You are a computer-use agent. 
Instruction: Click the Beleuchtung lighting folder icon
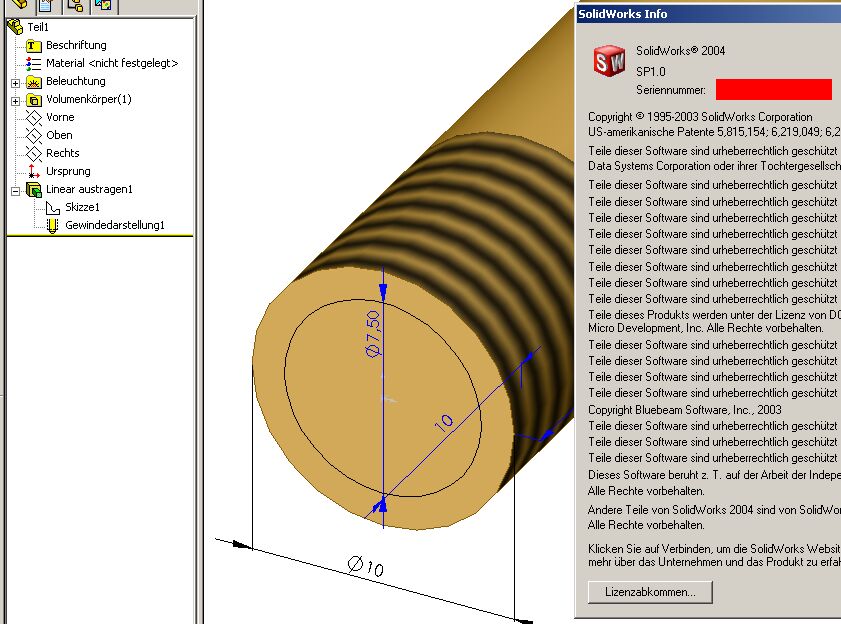(34, 82)
